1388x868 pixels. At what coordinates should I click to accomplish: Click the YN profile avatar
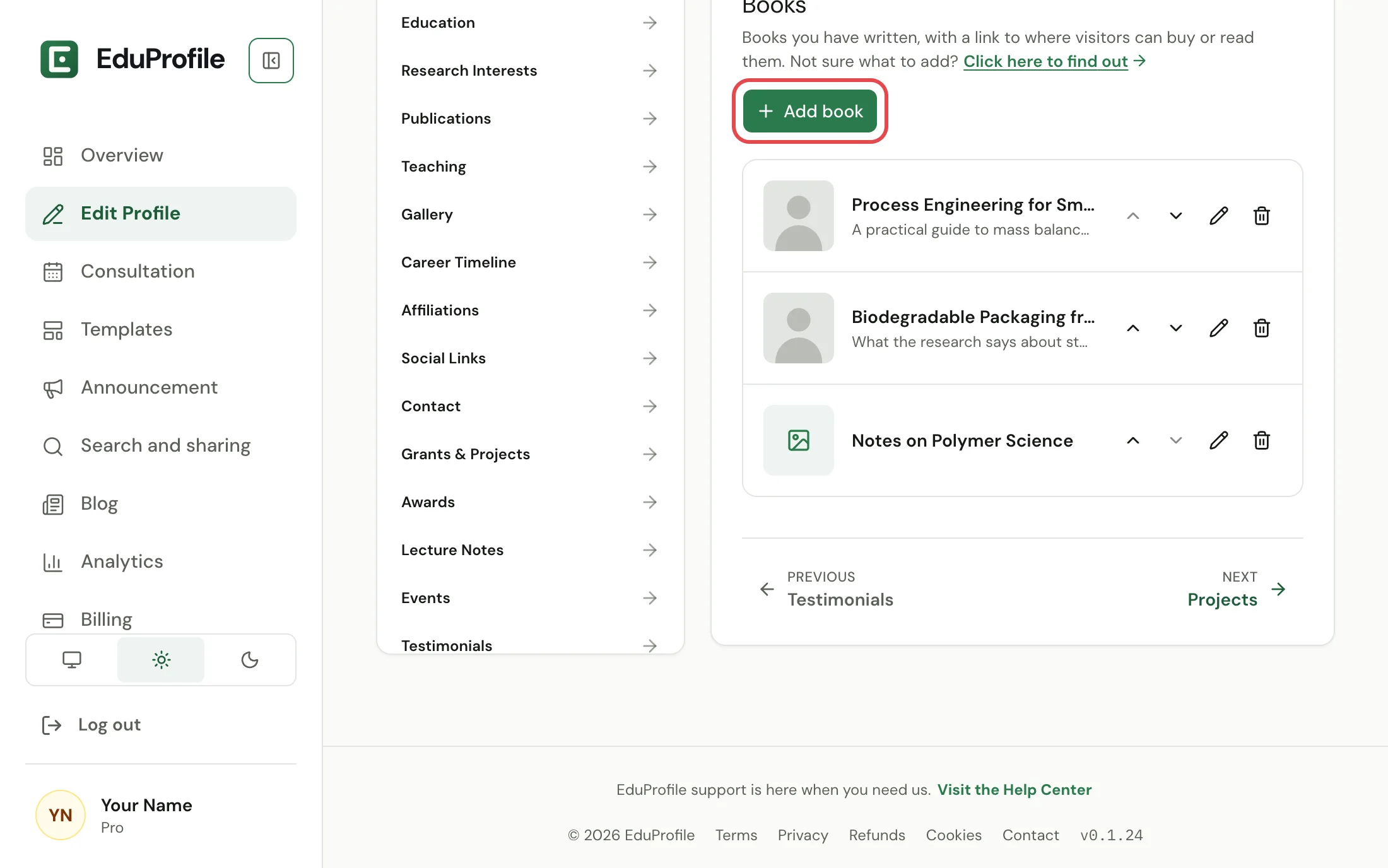click(61, 815)
